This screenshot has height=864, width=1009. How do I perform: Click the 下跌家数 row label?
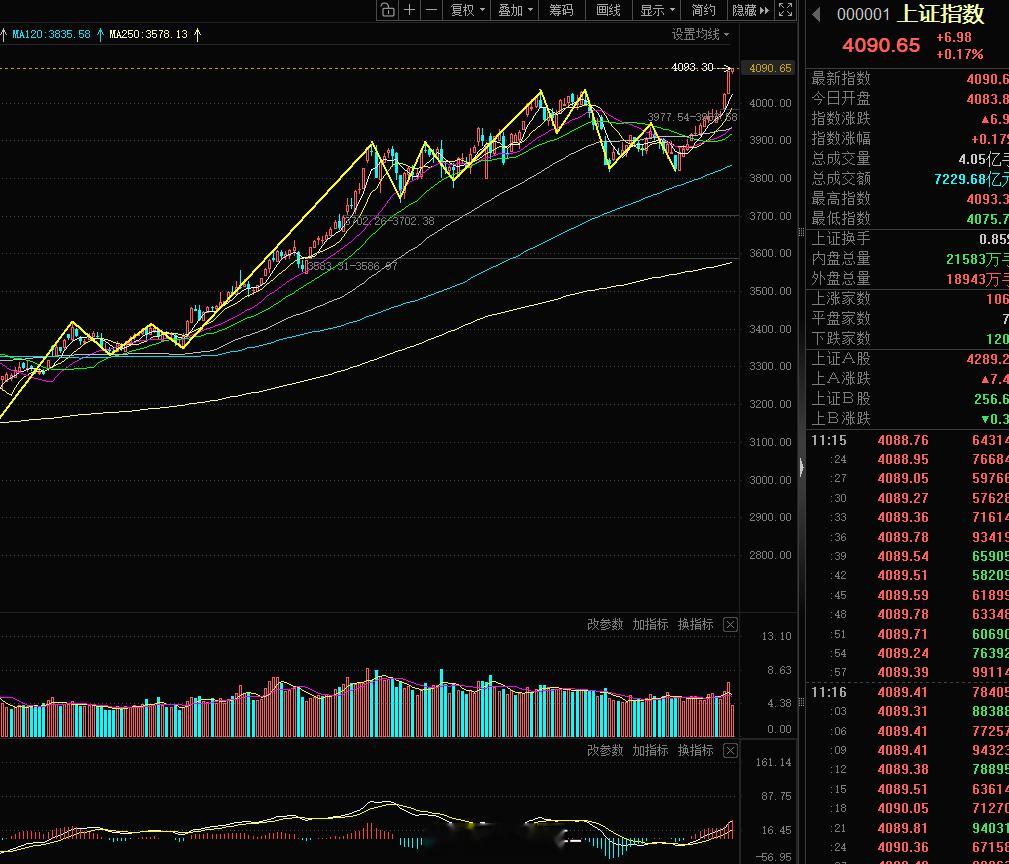click(x=840, y=338)
